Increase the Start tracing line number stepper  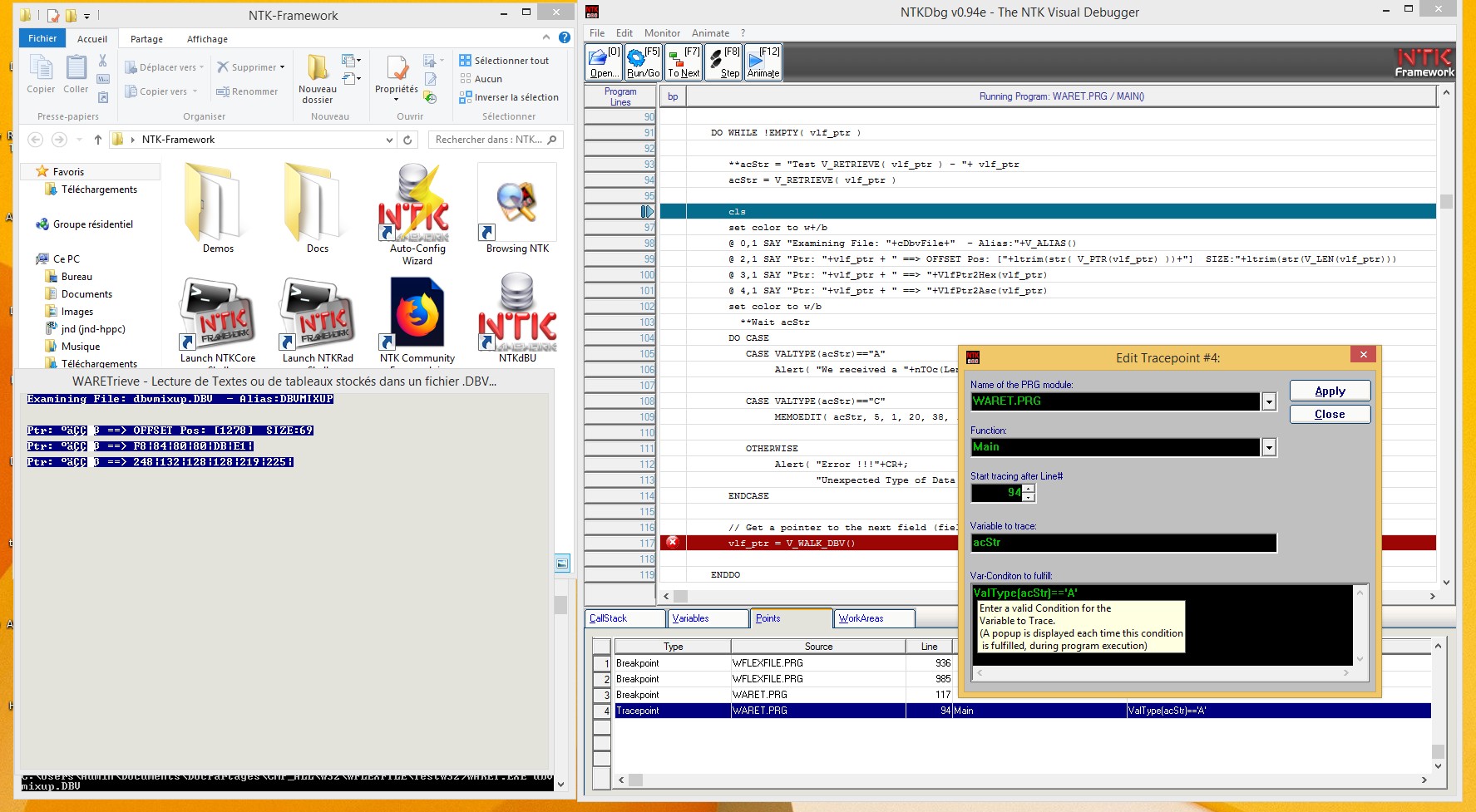tap(1029, 488)
